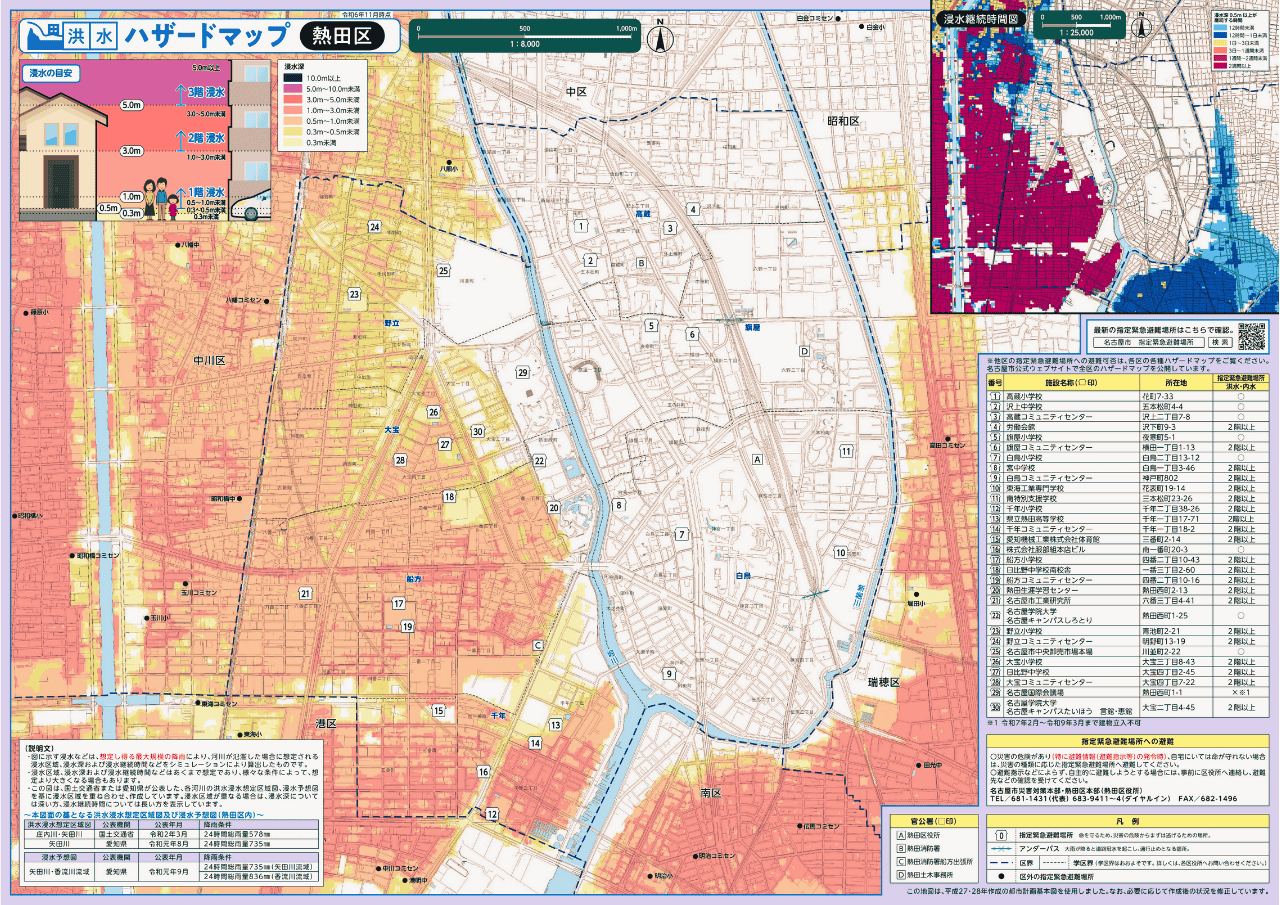Click the 名古屋市 指定緊急避難場所 search field

pyautogui.click(x=1146, y=342)
